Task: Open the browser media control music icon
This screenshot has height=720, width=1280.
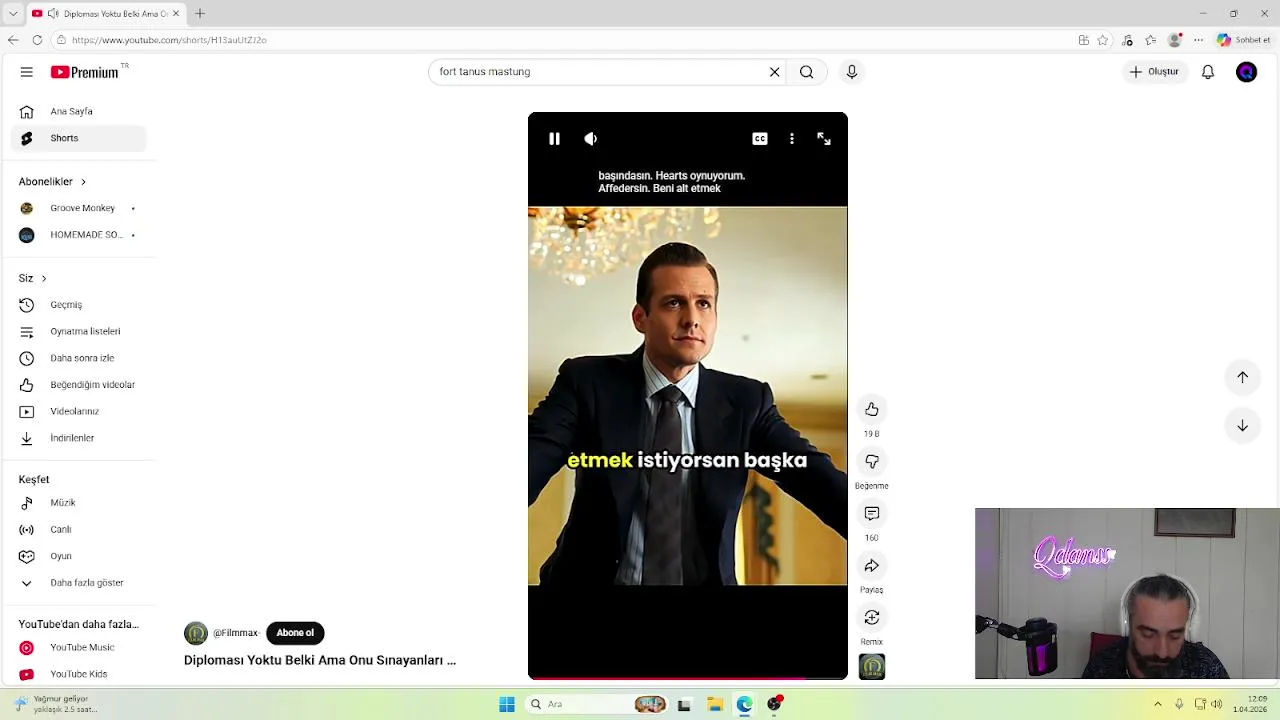Action: pos(1128,40)
